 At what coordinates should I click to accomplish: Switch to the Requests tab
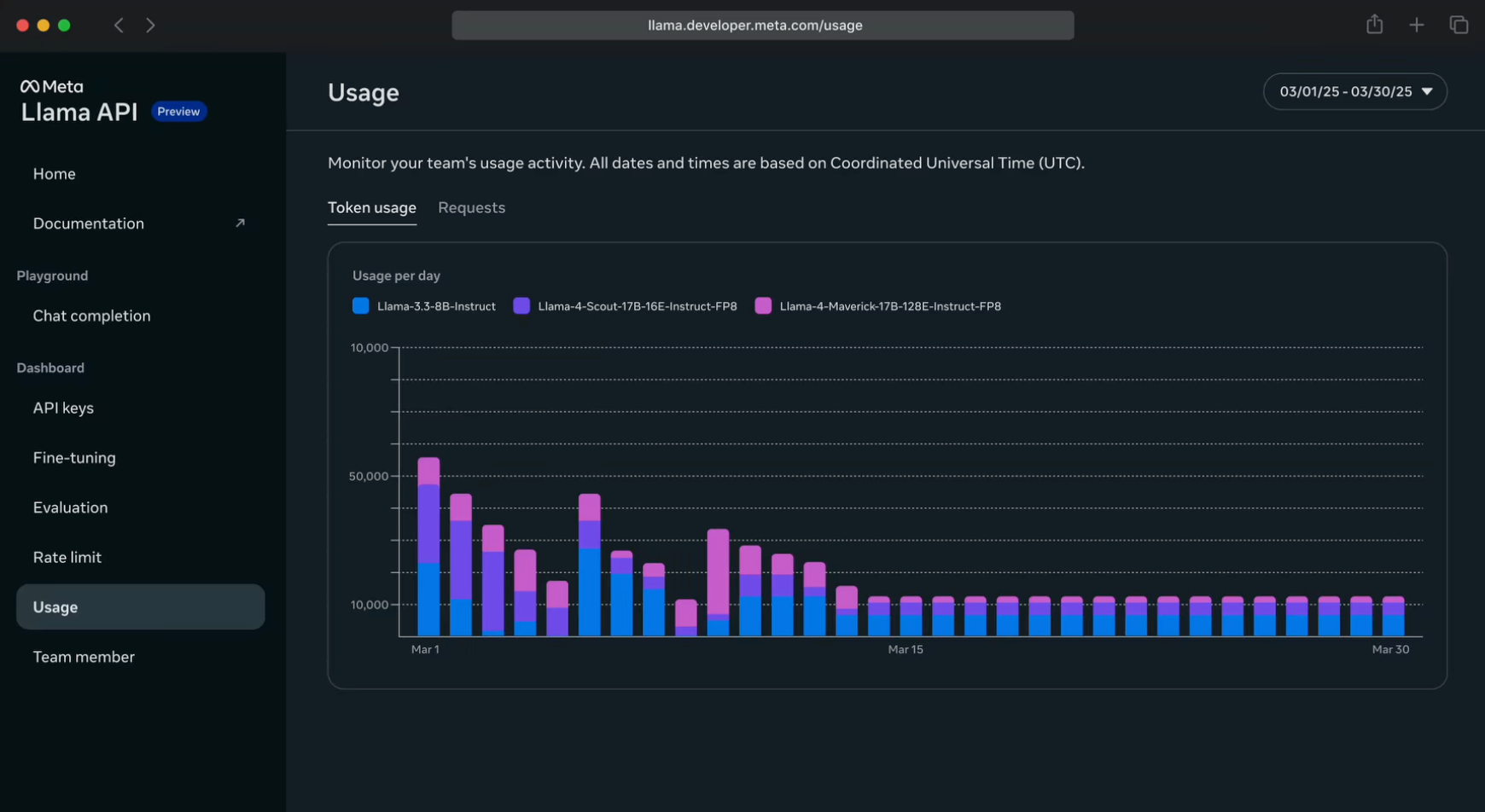471,208
